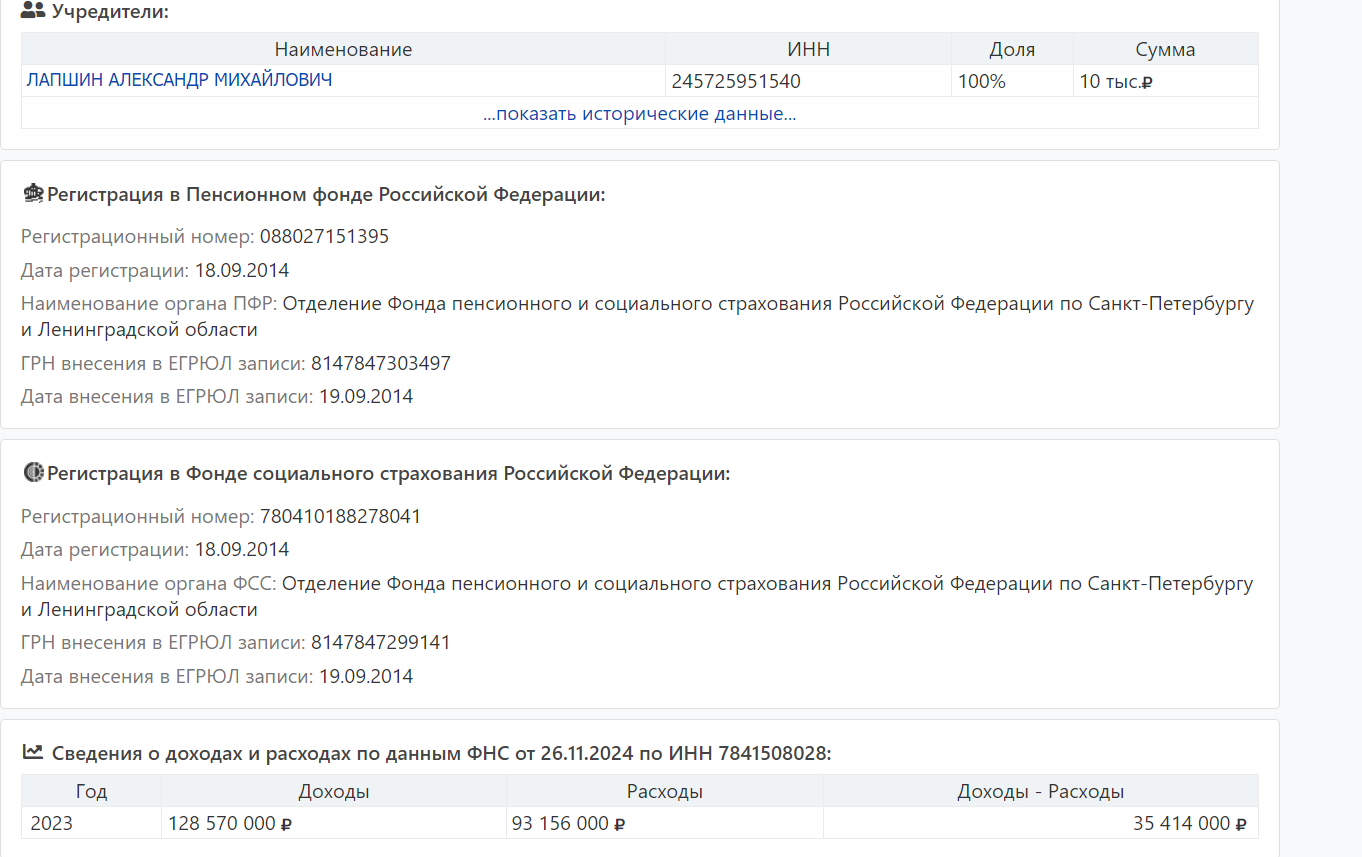Click the Доля column header
The width and height of the screenshot is (1362, 857).
[x=1012, y=49]
